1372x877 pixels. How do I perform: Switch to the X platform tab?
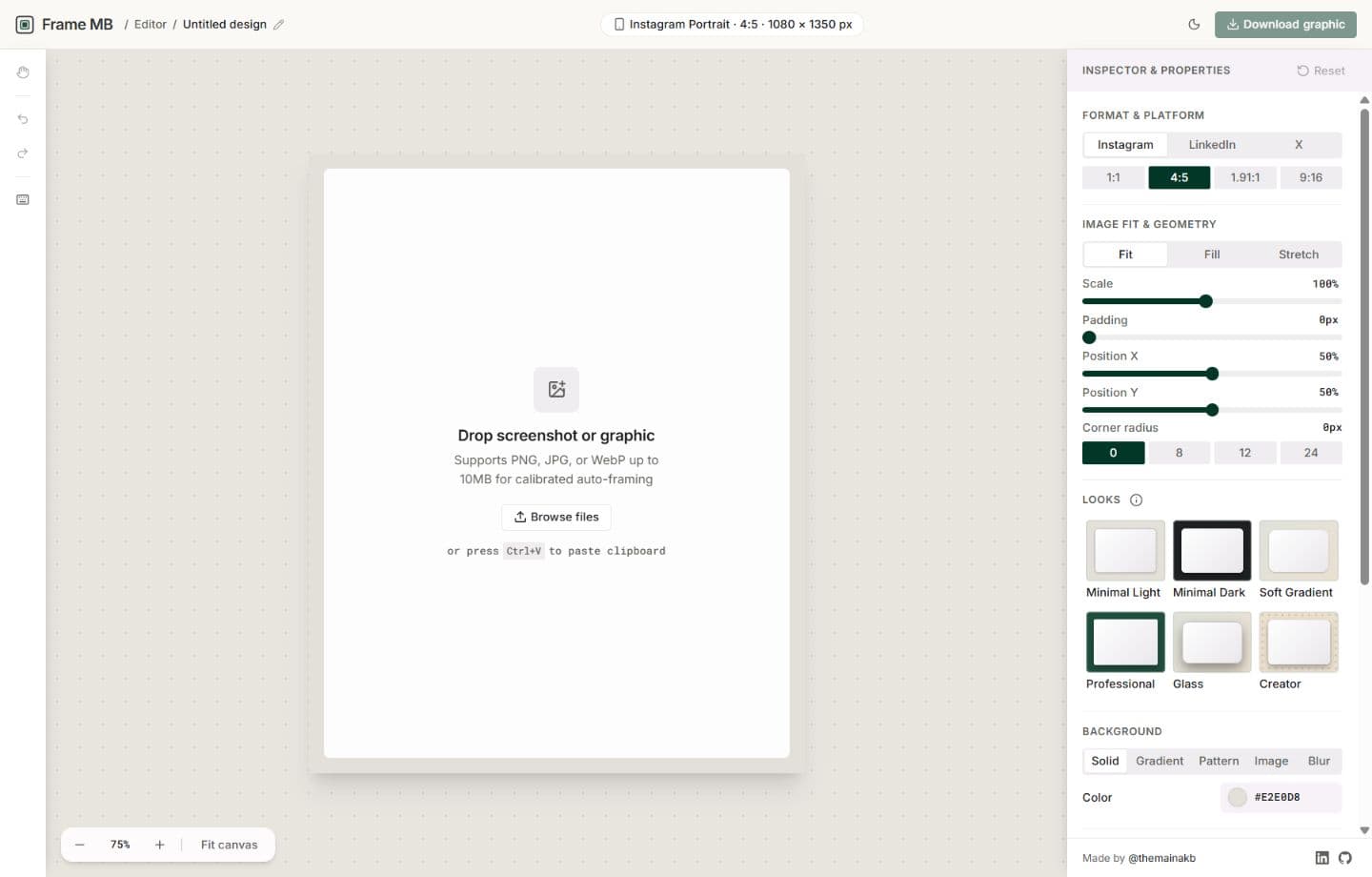[1298, 145]
